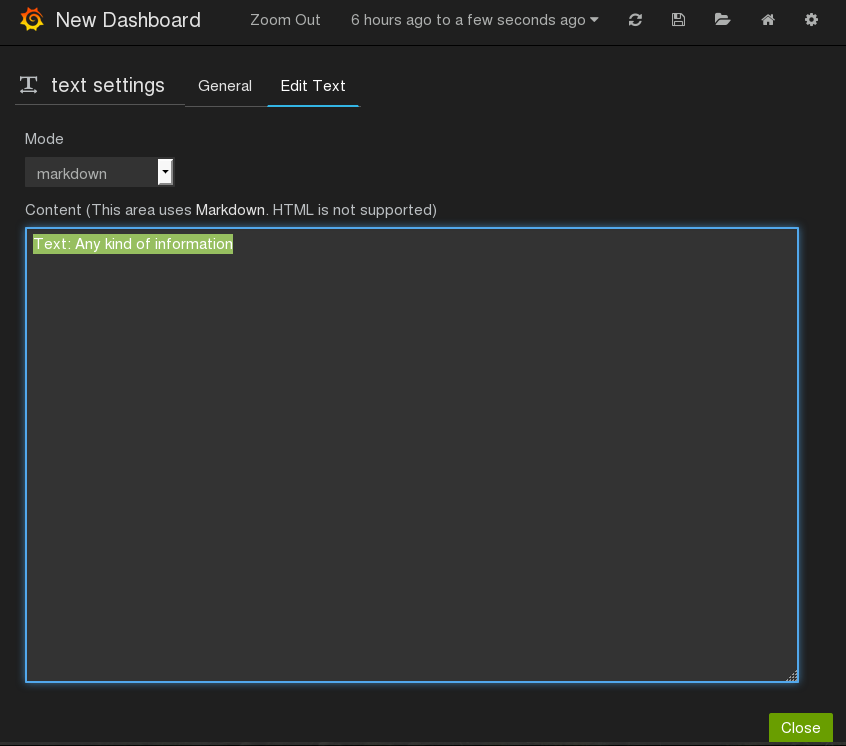Click the text panel type icon
846x746 pixels.
tap(30, 85)
